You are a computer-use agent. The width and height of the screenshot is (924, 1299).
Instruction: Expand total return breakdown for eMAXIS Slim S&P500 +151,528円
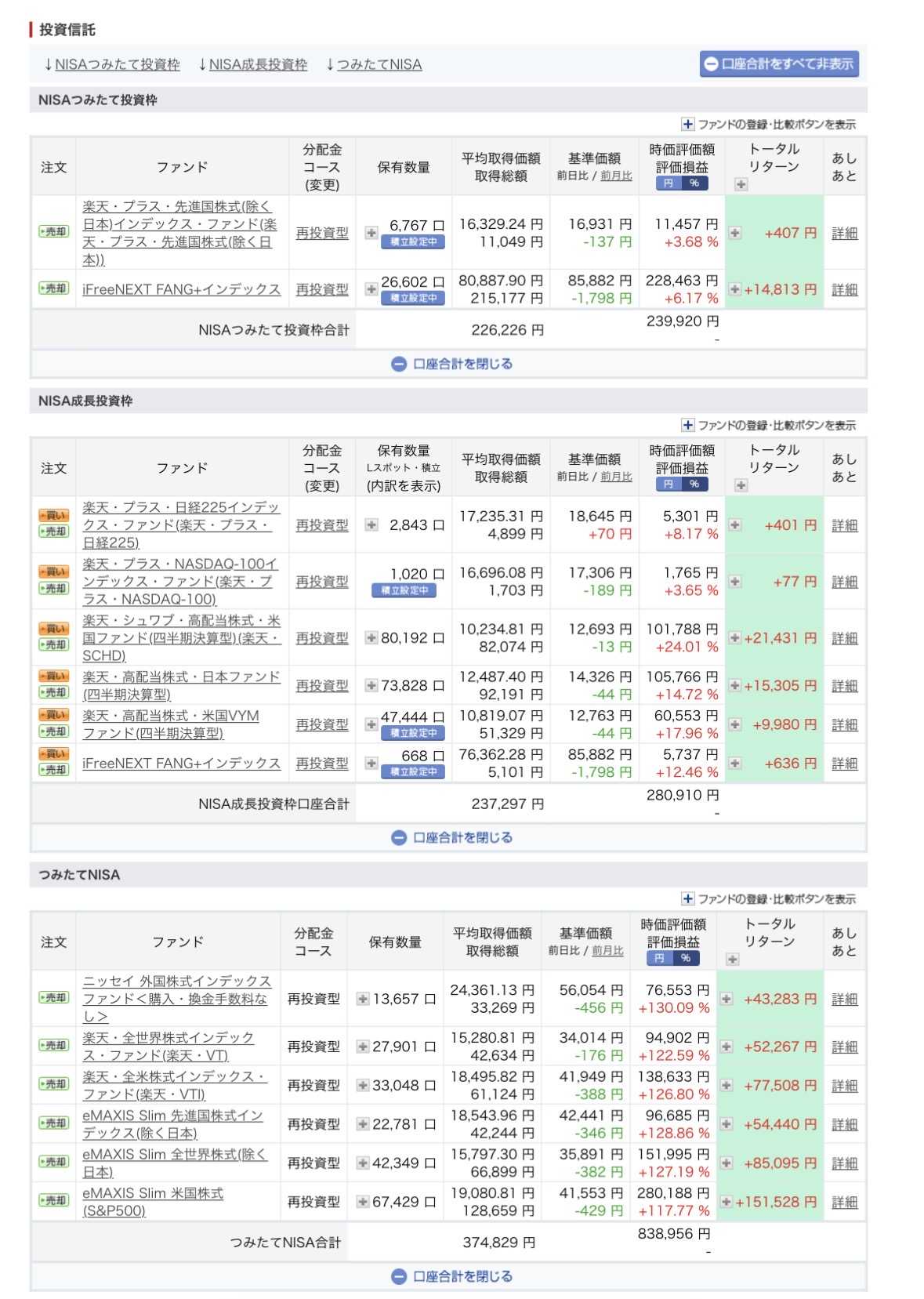726,1202
